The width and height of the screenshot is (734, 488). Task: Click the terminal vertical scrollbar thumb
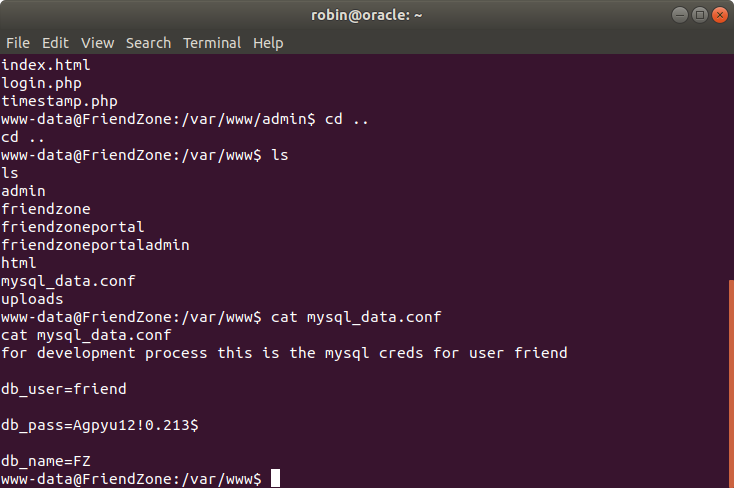(731, 384)
